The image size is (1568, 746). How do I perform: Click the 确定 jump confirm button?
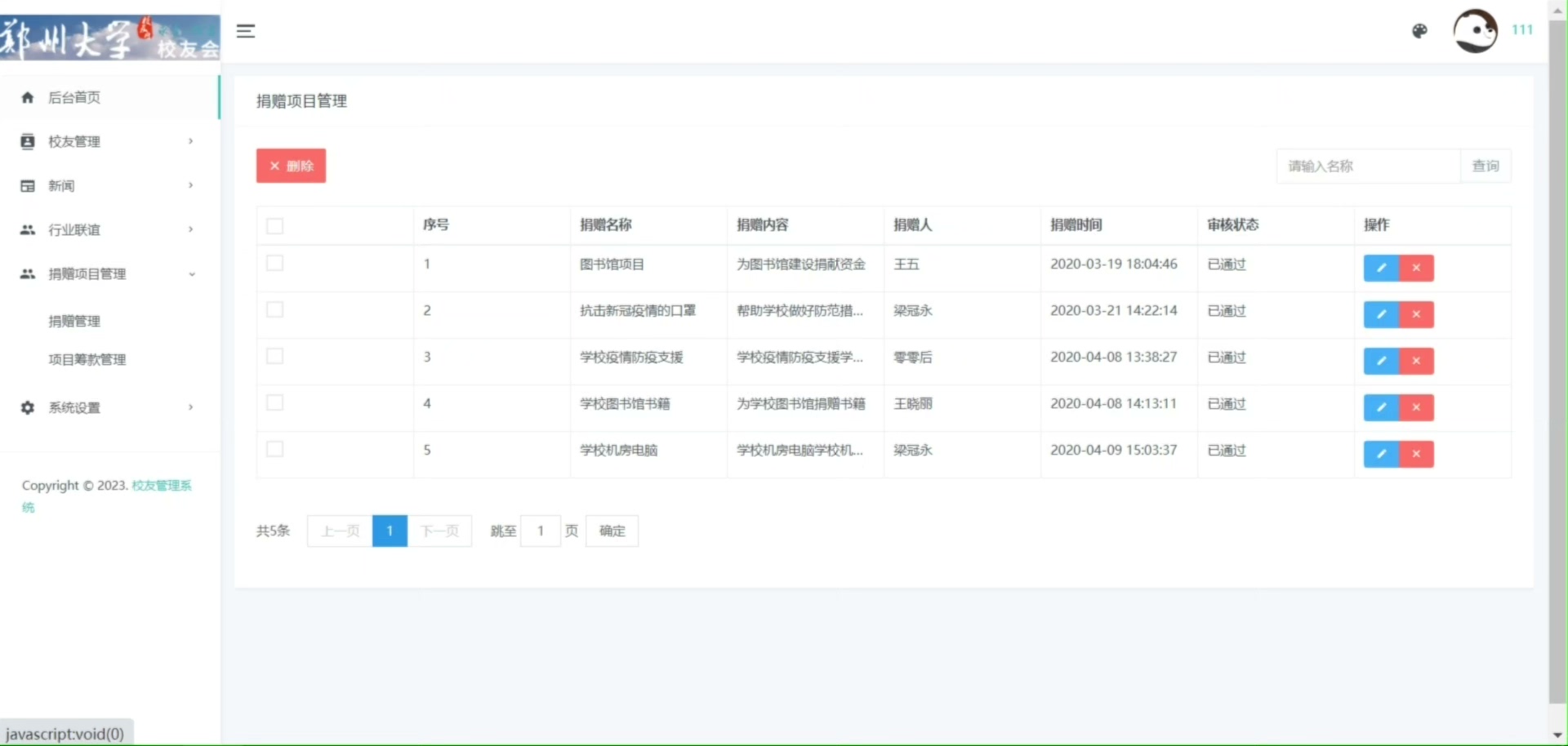(x=612, y=531)
